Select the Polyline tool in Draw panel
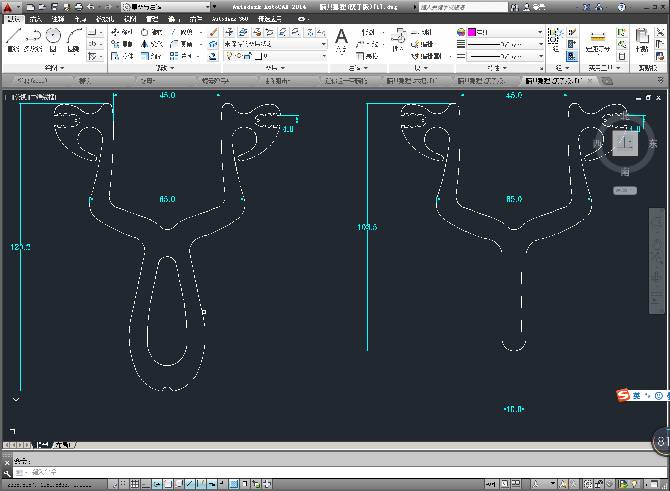This screenshot has height=491, width=670. pos(33,39)
